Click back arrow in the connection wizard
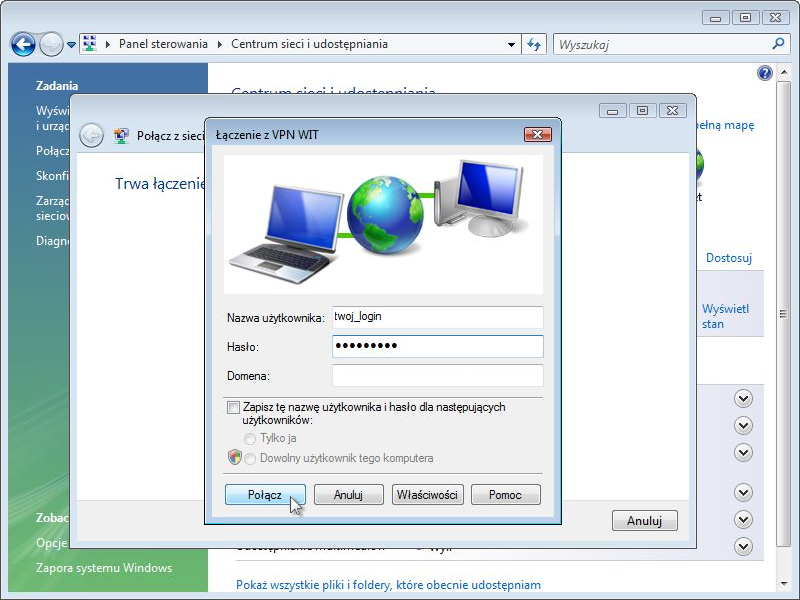Image resolution: width=800 pixels, height=600 pixels. pyautogui.click(x=91, y=136)
